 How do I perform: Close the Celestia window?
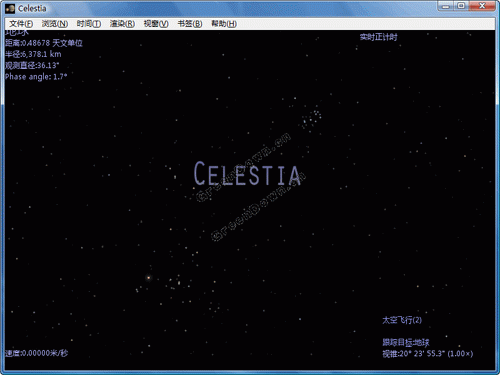pos(482,6)
